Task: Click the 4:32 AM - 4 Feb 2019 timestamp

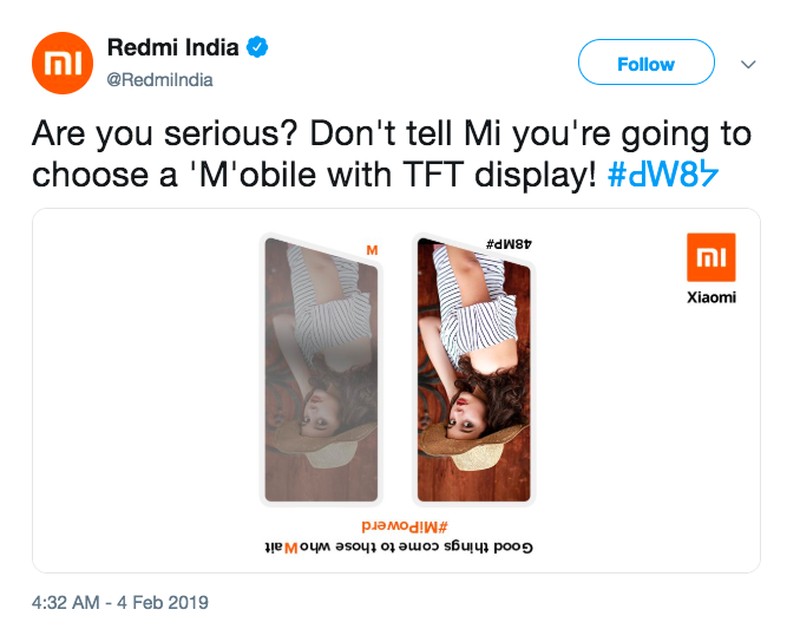Action: 120,603
